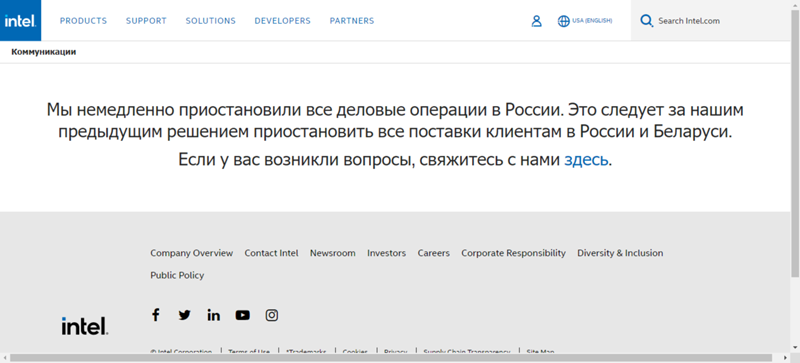
Task: Open Intel's LinkedIn page icon
Action: pyautogui.click(x=213, y=315)
